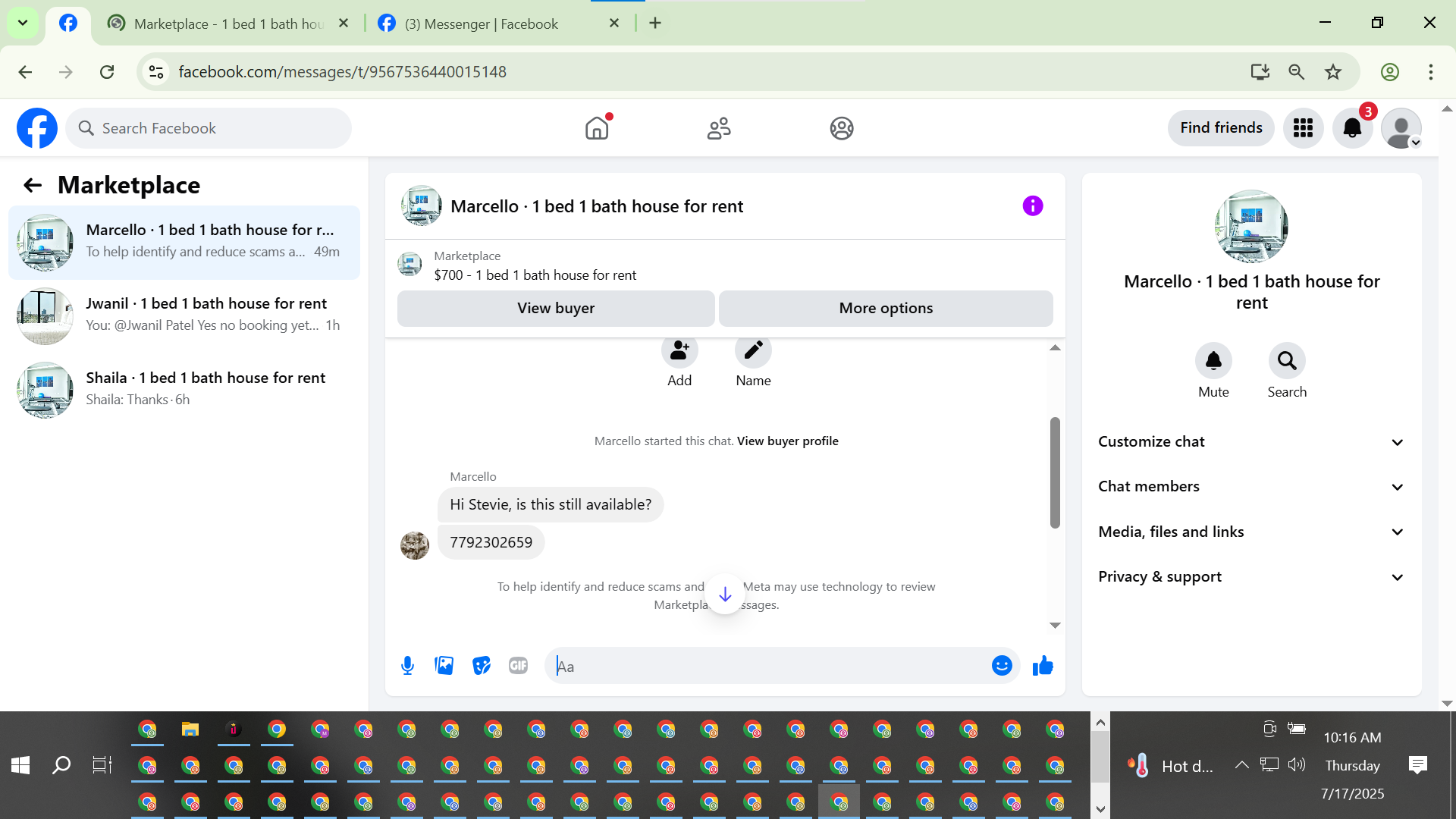This screenshot has width=1456, height=819.
Task: Open Chrome tab search dropdown
Action: (23, 23)
